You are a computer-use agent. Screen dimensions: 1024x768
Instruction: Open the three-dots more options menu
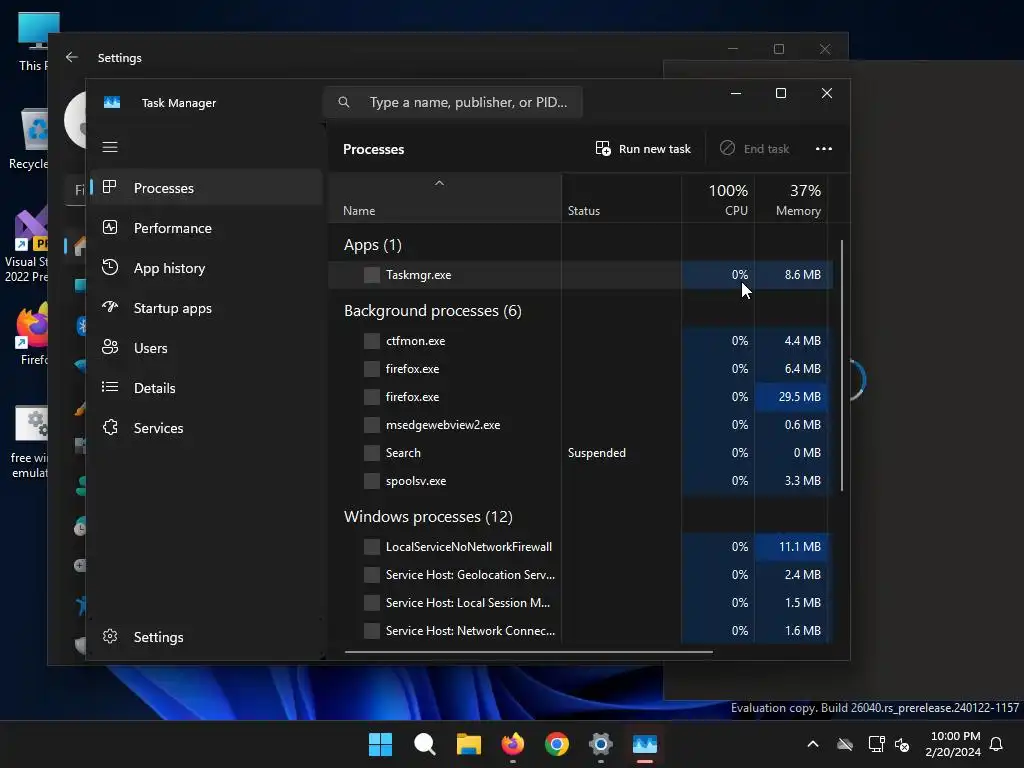[824, 149]
